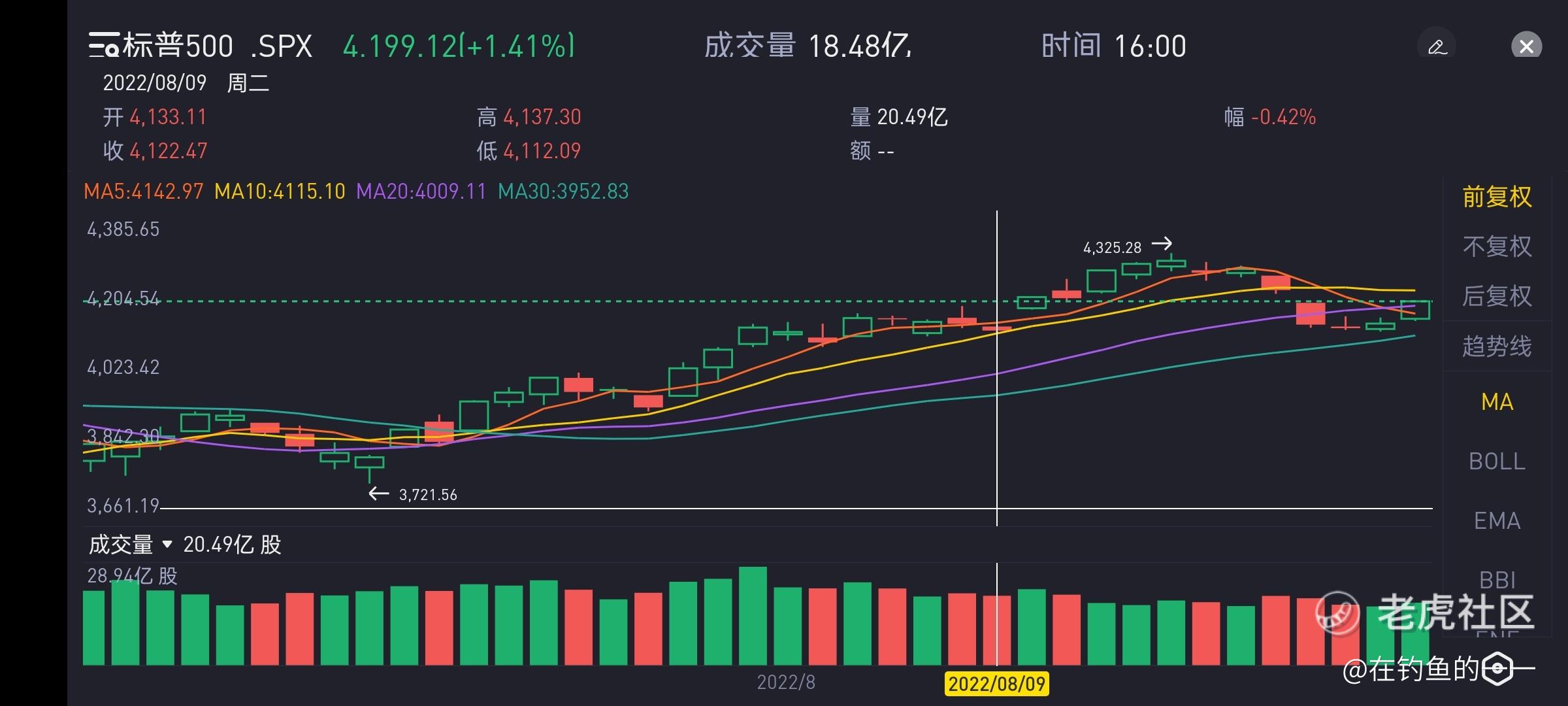This screenshot has width=1568, height=706.
Task: Tap the 低 4,112.09 low value
Action: [529, 151]
